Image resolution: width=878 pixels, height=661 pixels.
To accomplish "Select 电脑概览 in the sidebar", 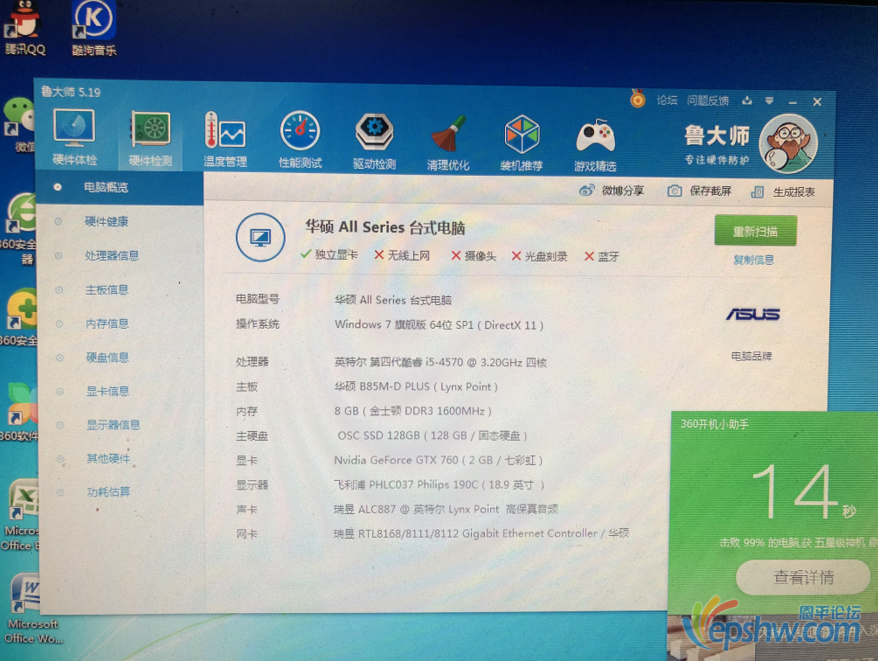I will [x=119, y=188].
